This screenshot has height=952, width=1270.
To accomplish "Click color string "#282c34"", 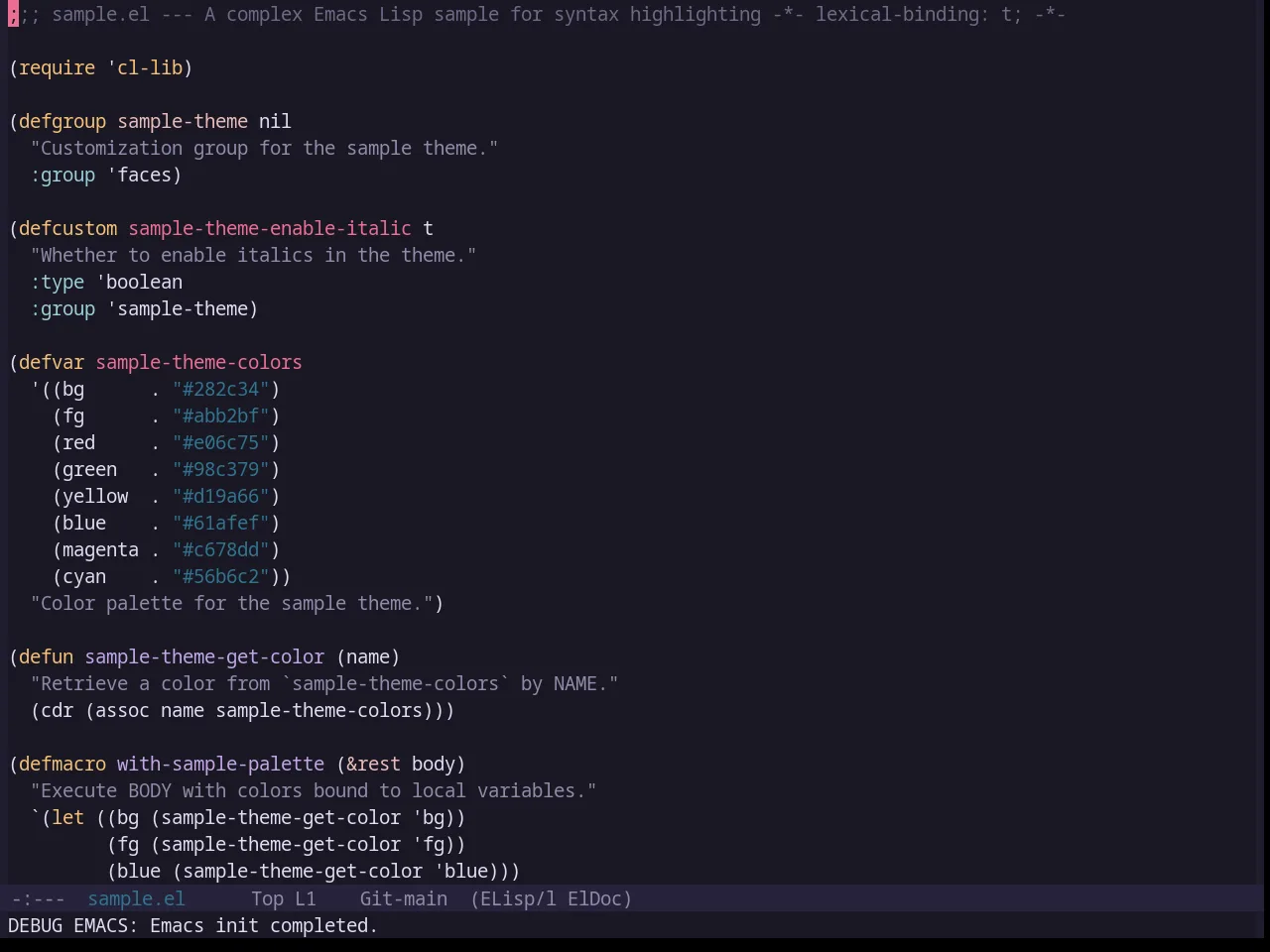I will click(220, 389).
